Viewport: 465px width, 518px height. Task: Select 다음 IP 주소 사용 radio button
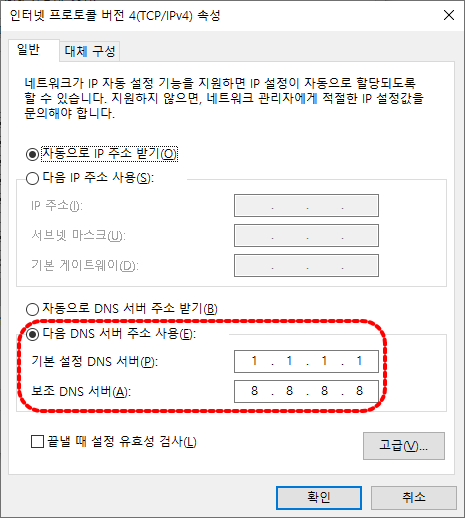click(x=32, y=178)
